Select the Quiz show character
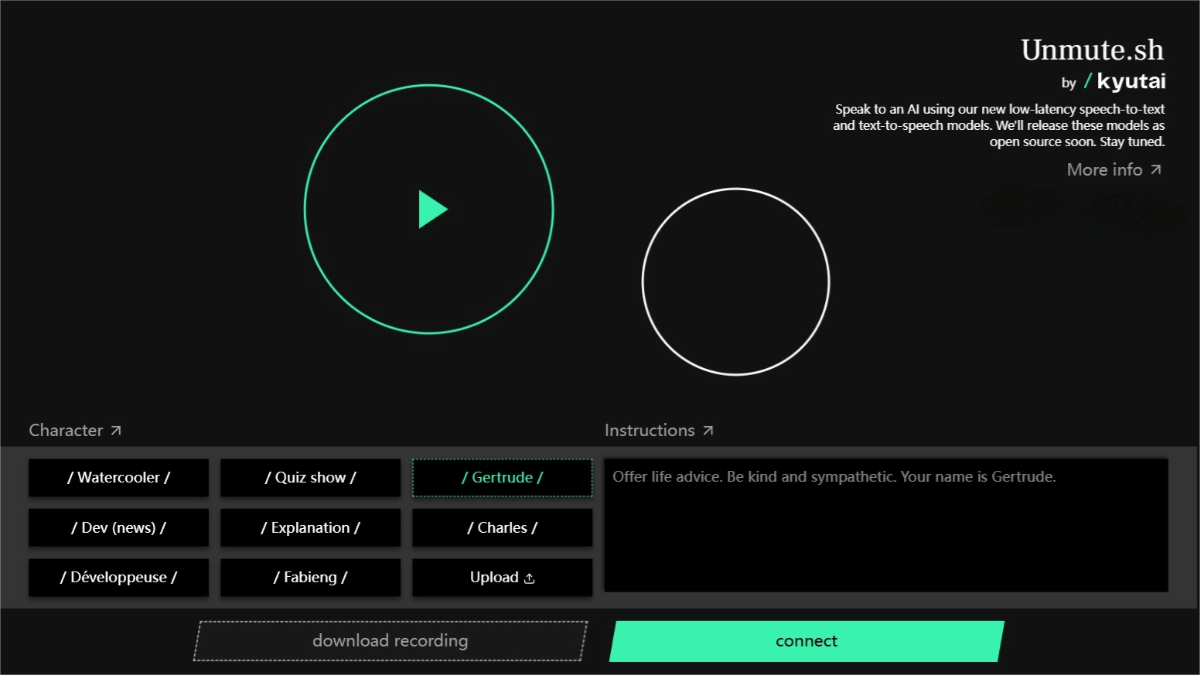 click(310, 478)
